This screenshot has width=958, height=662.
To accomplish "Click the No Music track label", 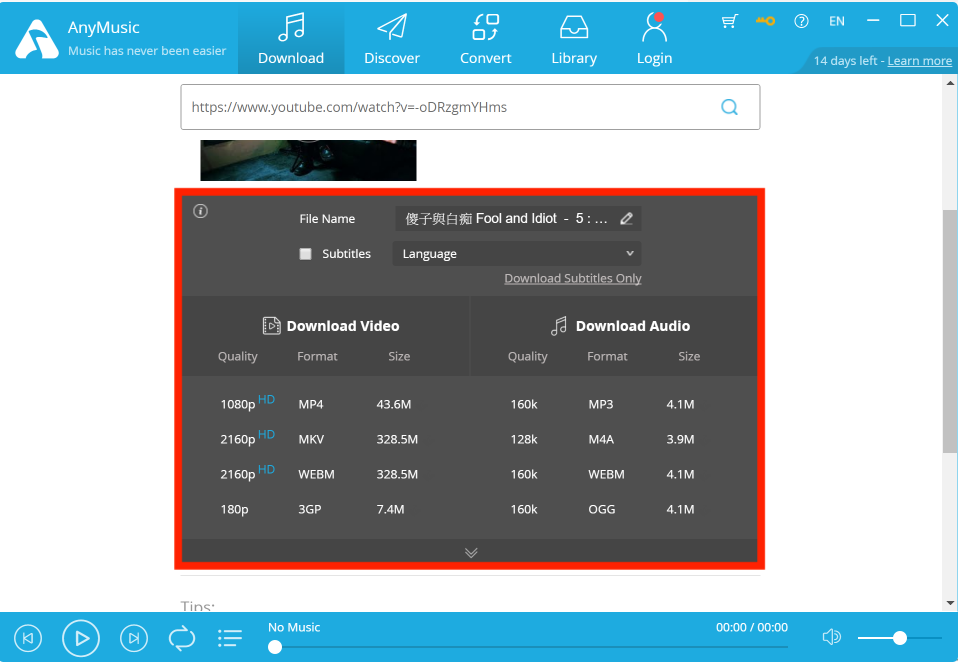I will (x=294, y=627).
